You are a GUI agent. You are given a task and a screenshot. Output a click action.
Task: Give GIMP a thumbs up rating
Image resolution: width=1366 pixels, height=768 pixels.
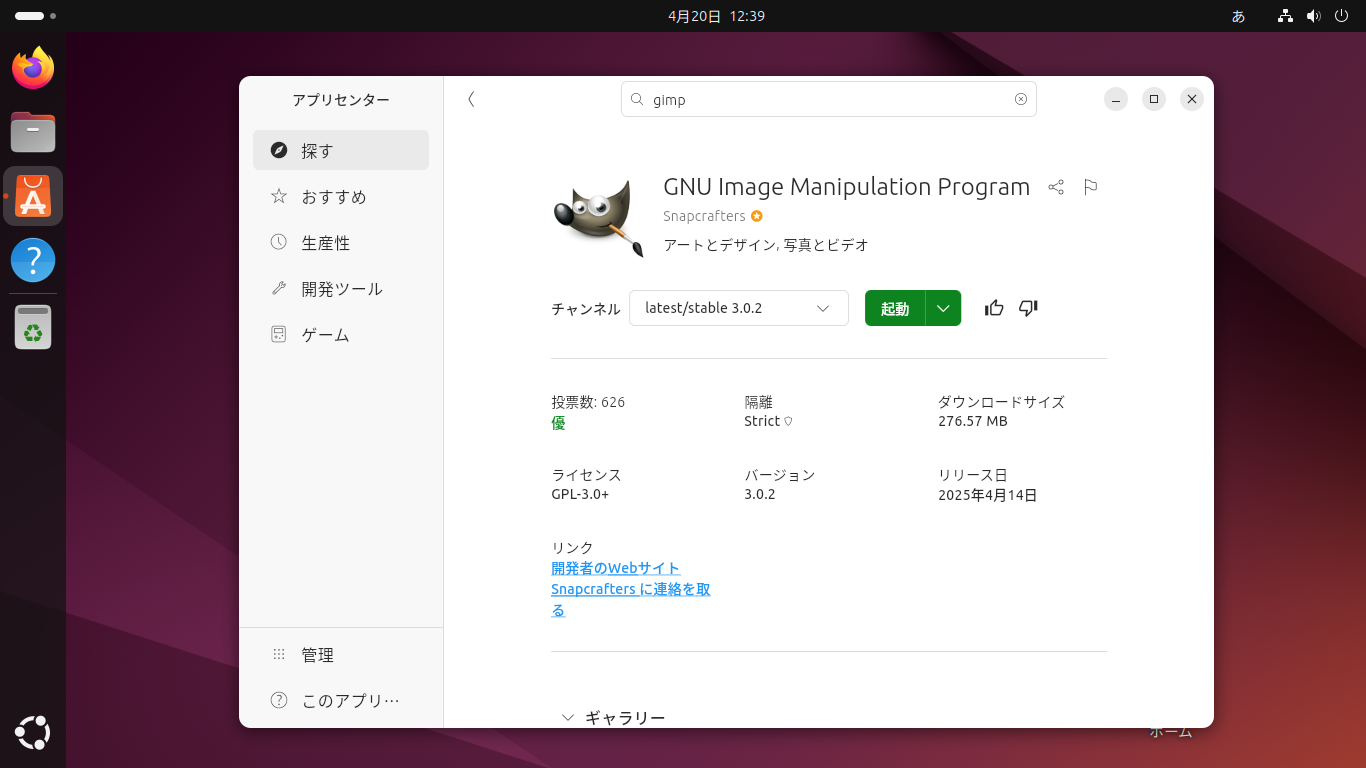coord(994,308)
